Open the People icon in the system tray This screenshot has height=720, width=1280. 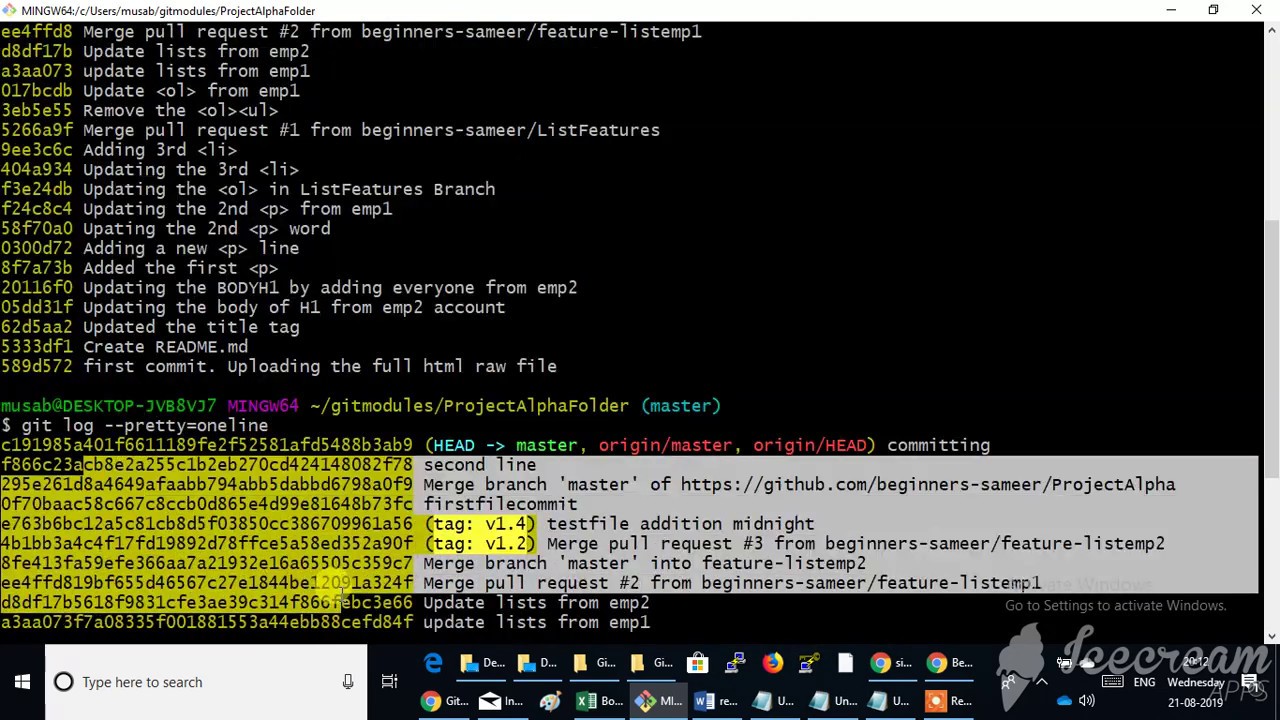point(1008,682)
